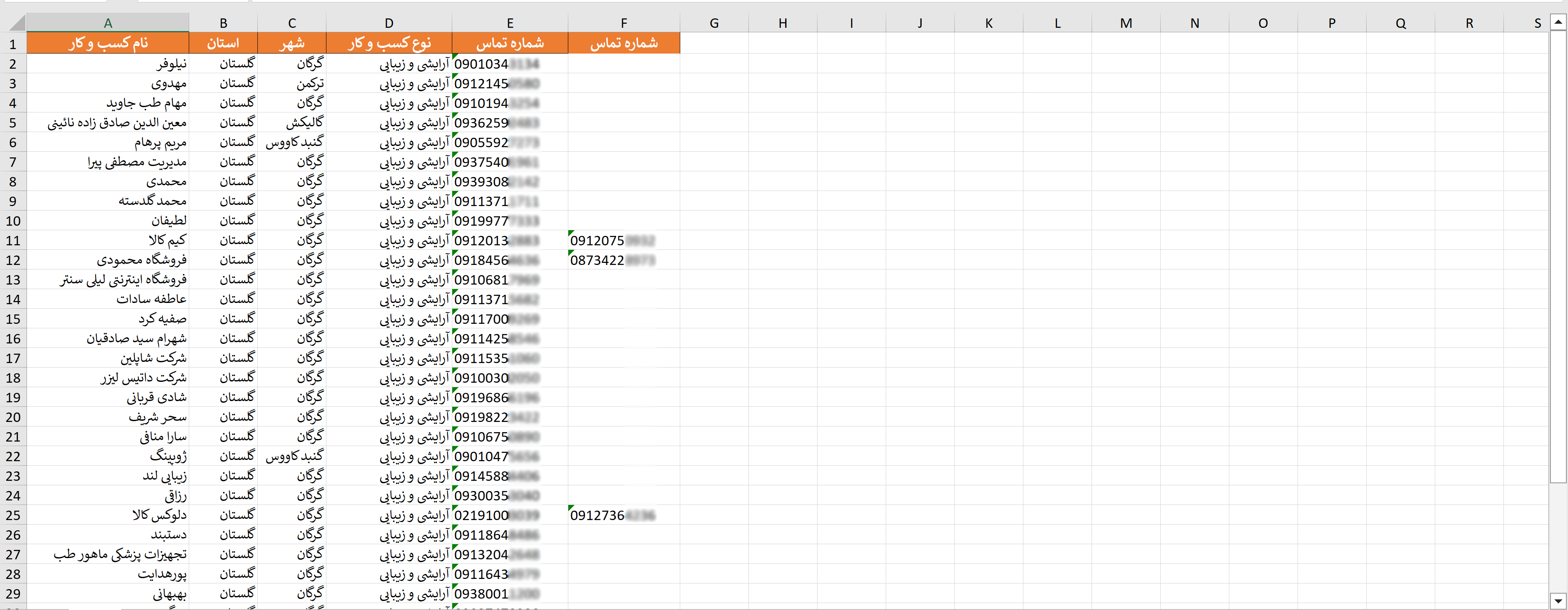Click phone cell starting 0873422 in column F
The height and width of the screenshot is (610, 1568).
tap(624, 260)
